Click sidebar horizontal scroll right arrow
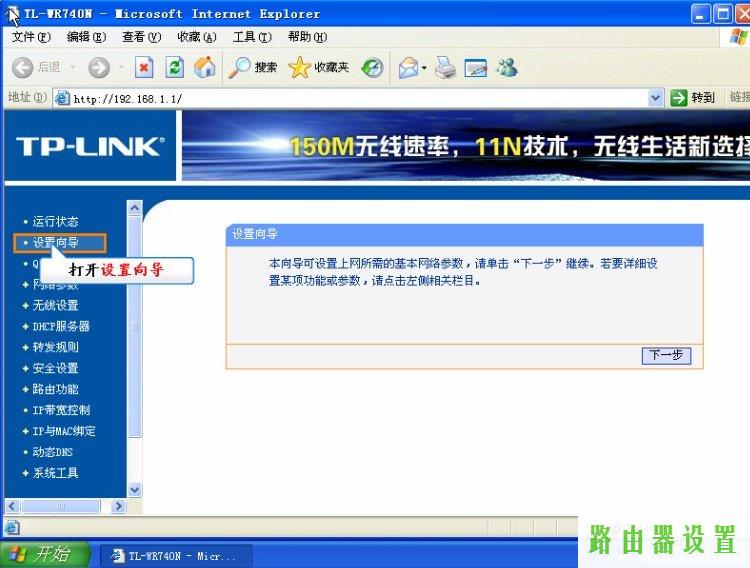This screenshot has height=568, width=750. tap(118, 506)
